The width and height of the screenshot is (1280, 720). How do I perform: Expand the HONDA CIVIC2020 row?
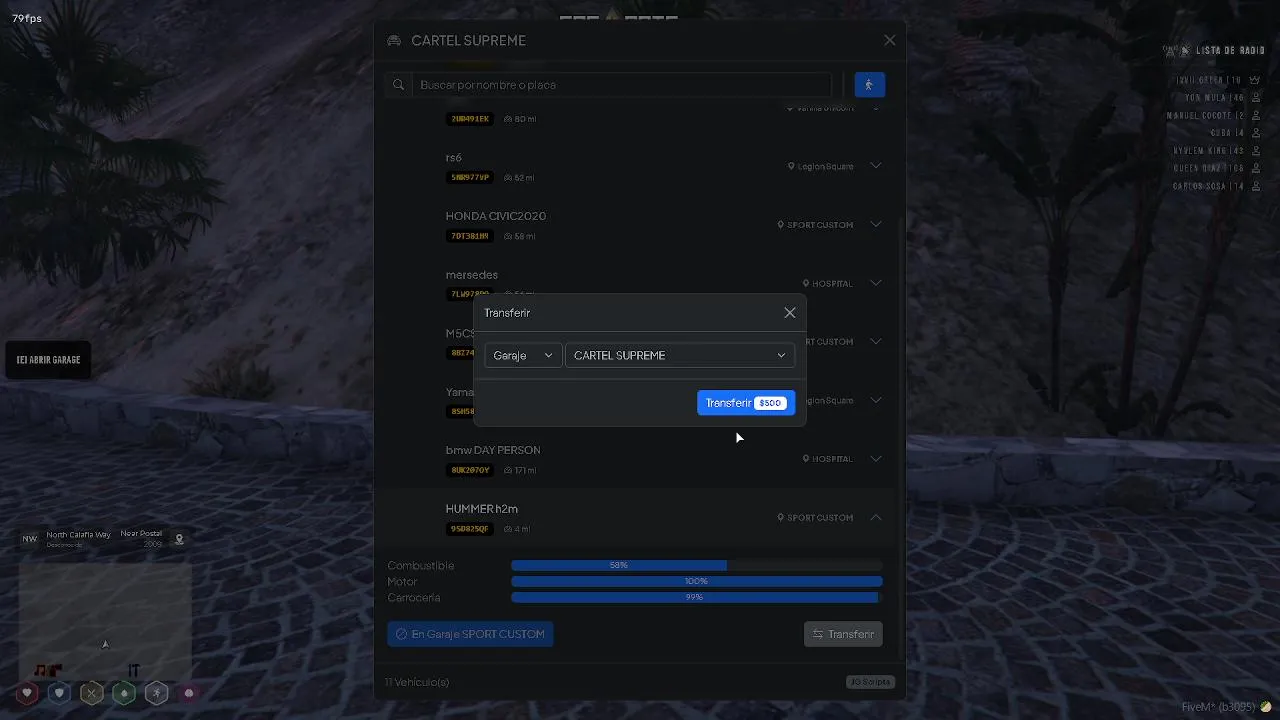point(875,225)
